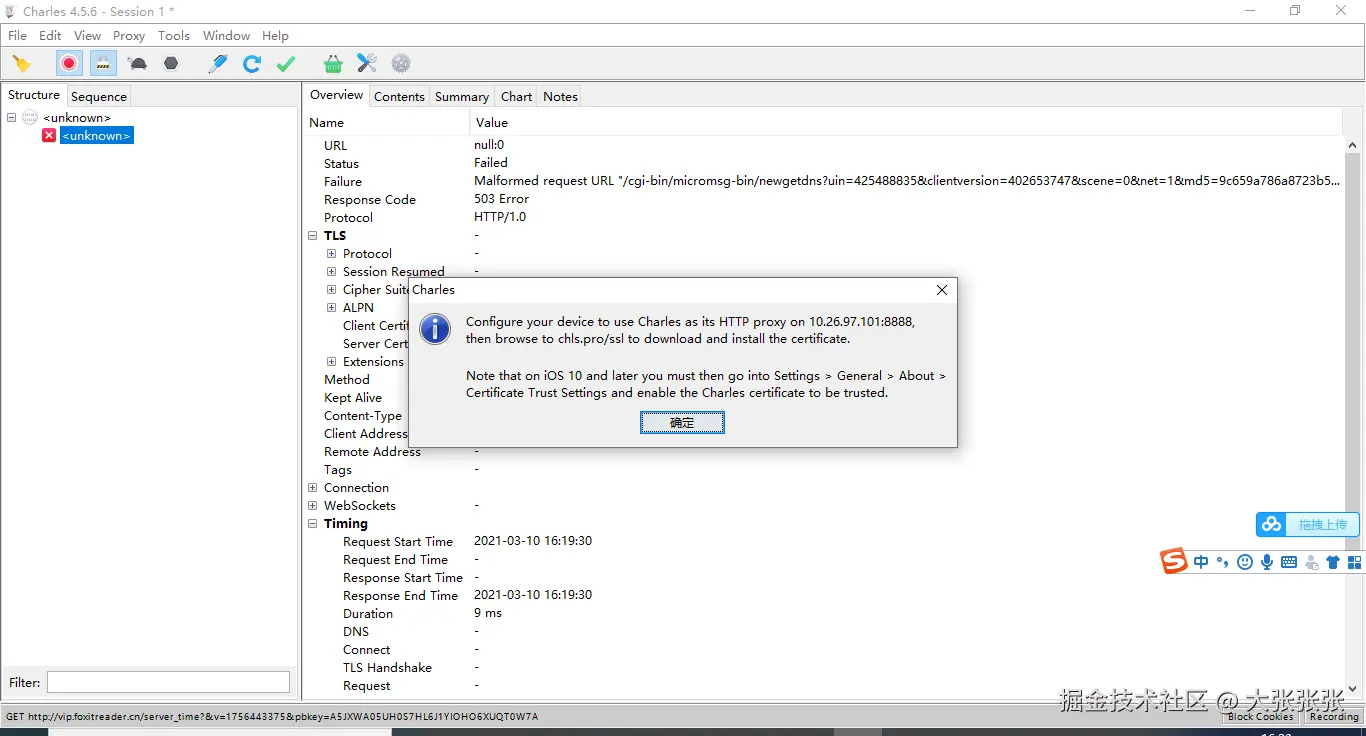Open Settings using the gray gear icon
1366x736 pixels.
pyautogui.click(x=401, y=64)
